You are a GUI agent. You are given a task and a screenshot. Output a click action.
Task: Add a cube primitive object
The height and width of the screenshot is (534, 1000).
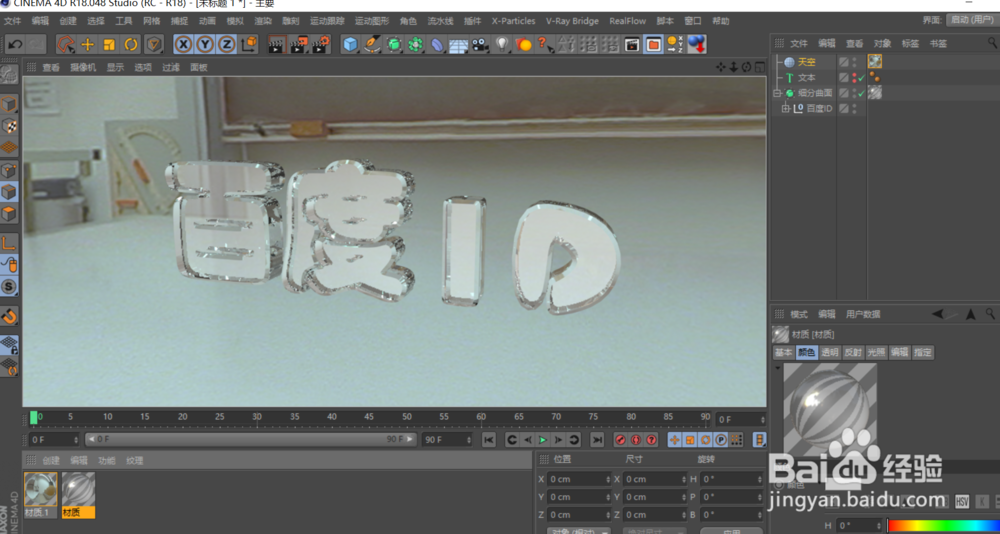coord(350,45)
